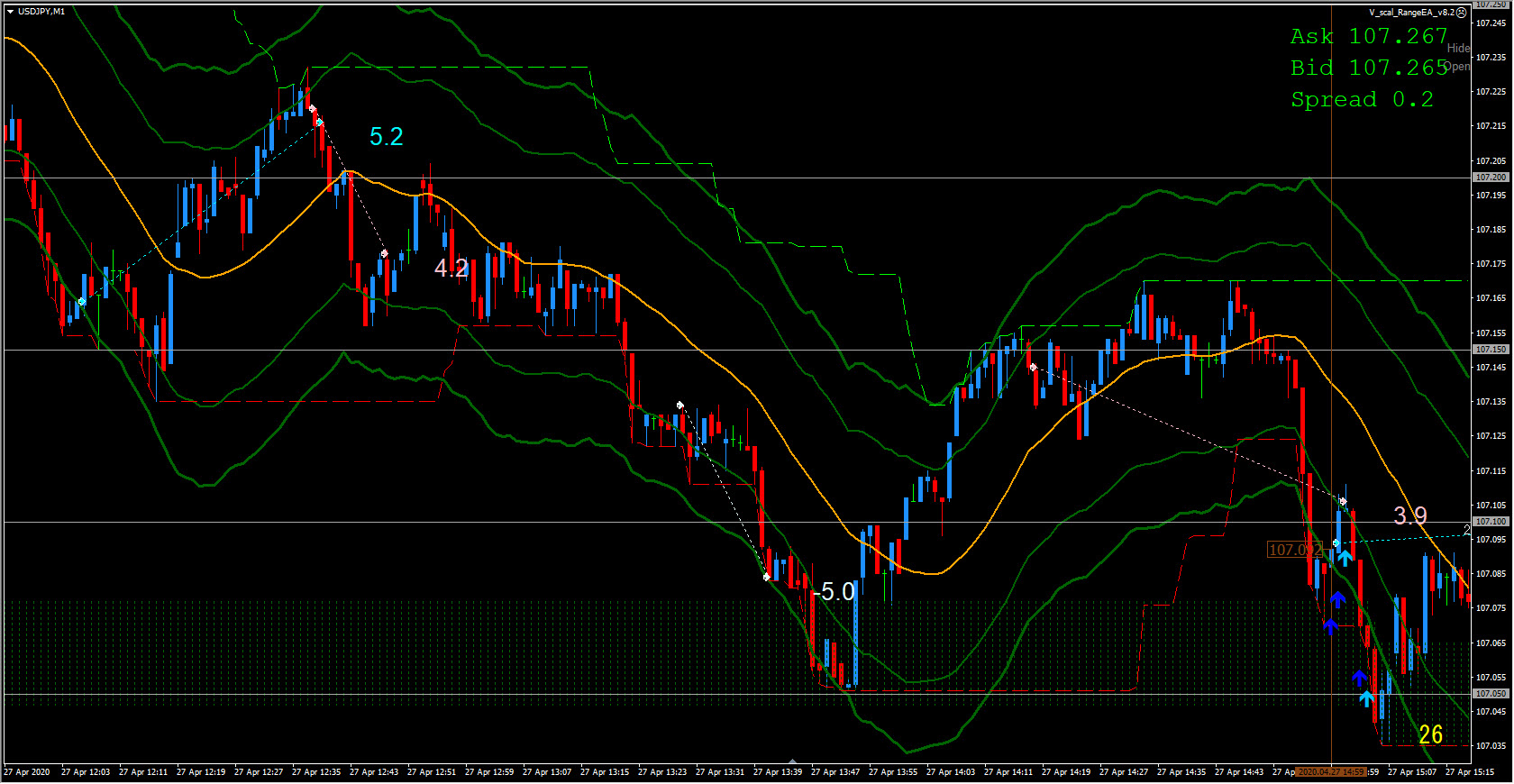The width and height of the screenshot is (1514, 784).
Task: Click 107.115 on the price scale
Action: tap(1491, 470)
